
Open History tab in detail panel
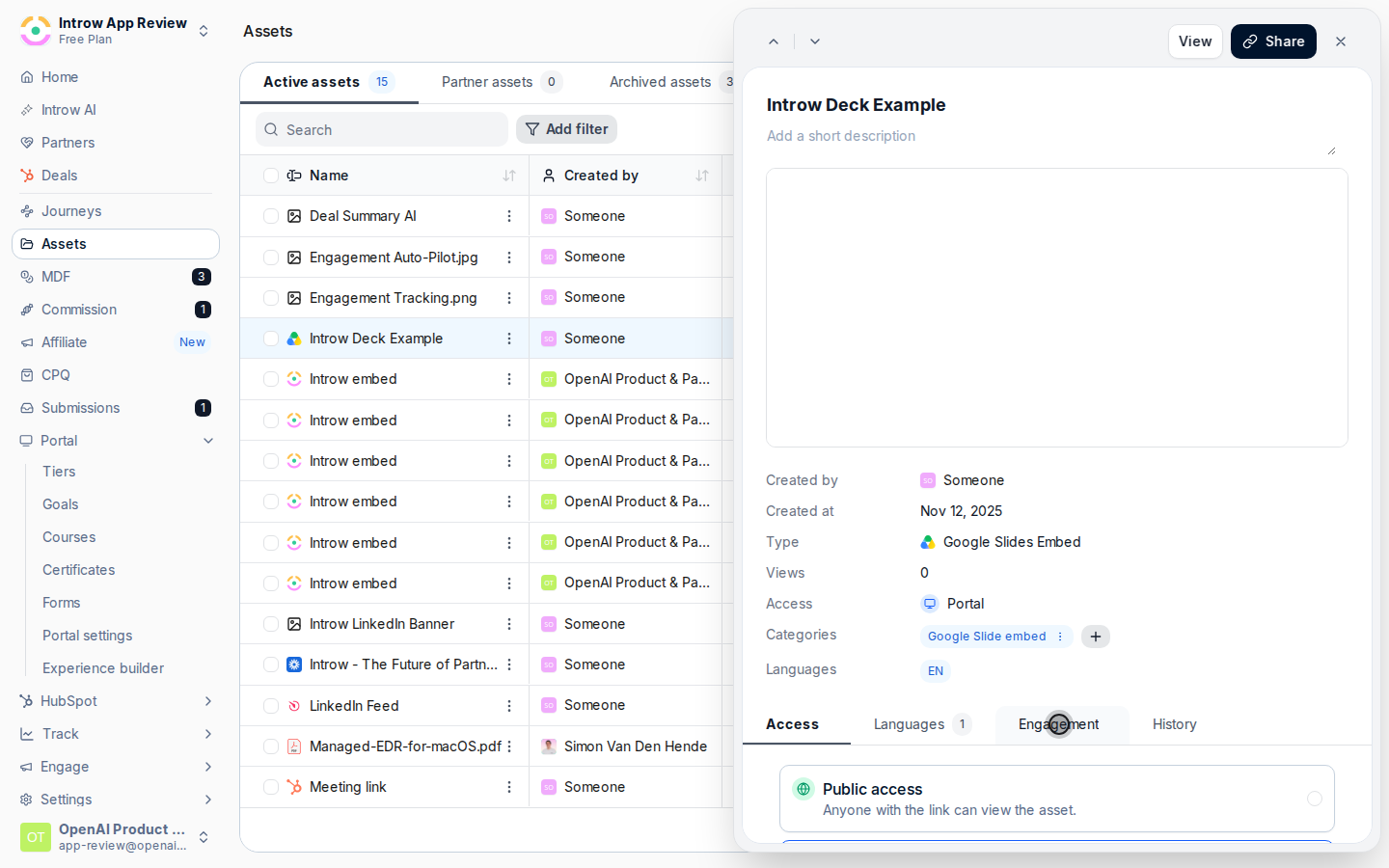pyautogui.click(x=1175, y=724)
